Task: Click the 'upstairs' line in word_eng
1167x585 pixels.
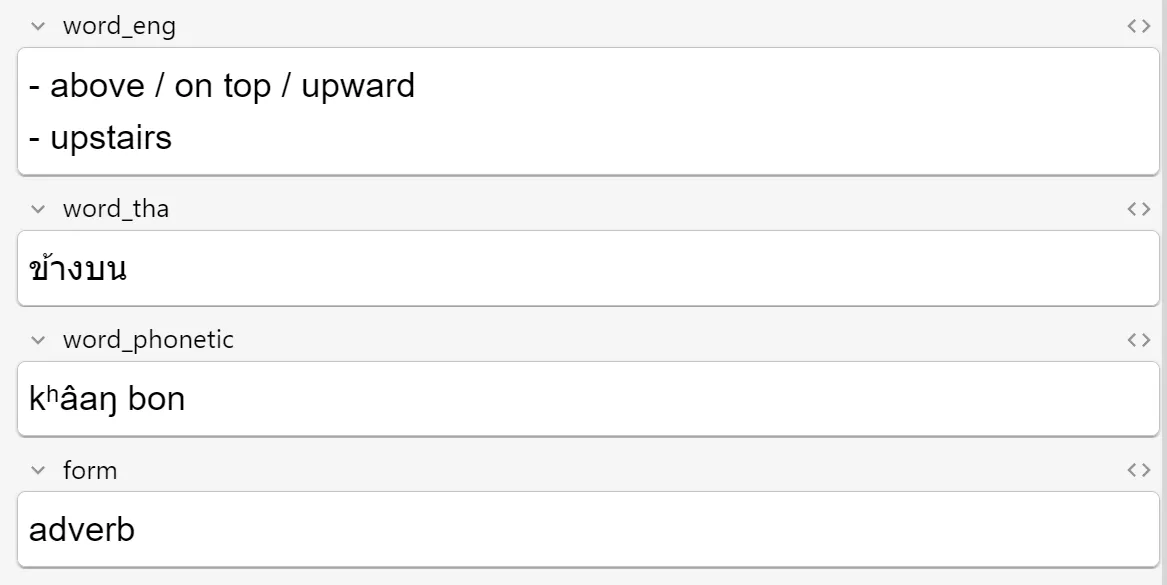Action: [x=111, y=137]
